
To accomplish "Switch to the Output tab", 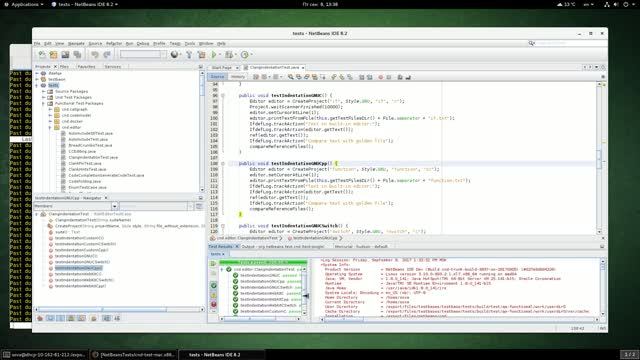I will [x=283, y=247].
